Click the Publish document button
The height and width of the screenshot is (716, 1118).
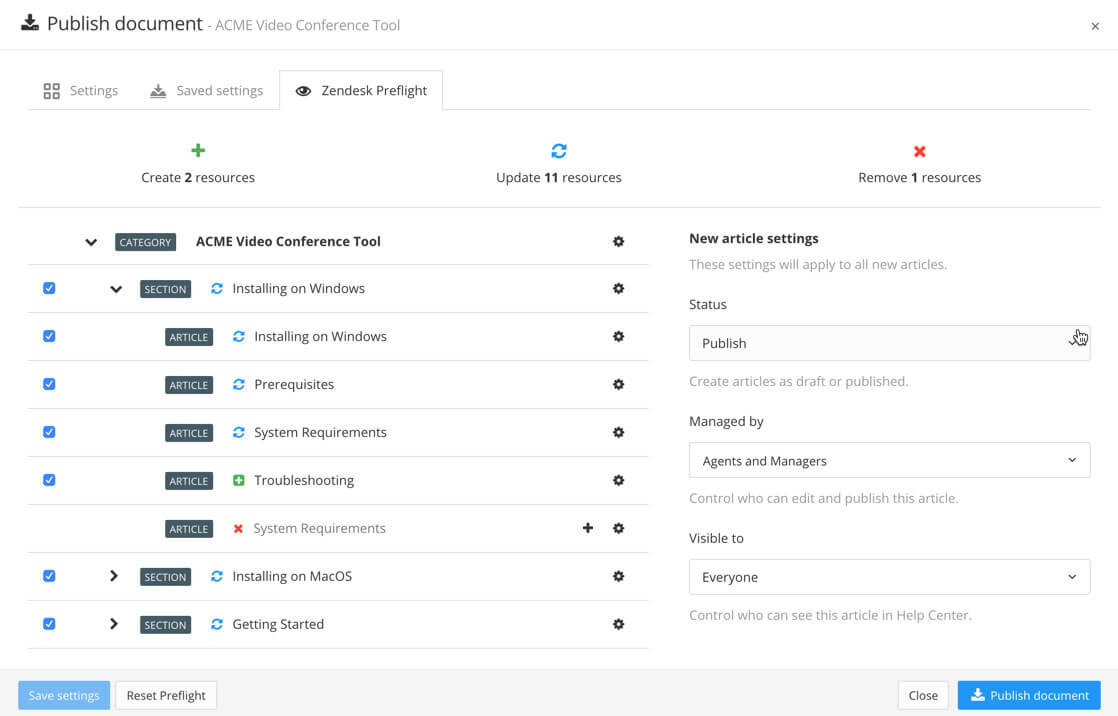[x=1028, y=695]
